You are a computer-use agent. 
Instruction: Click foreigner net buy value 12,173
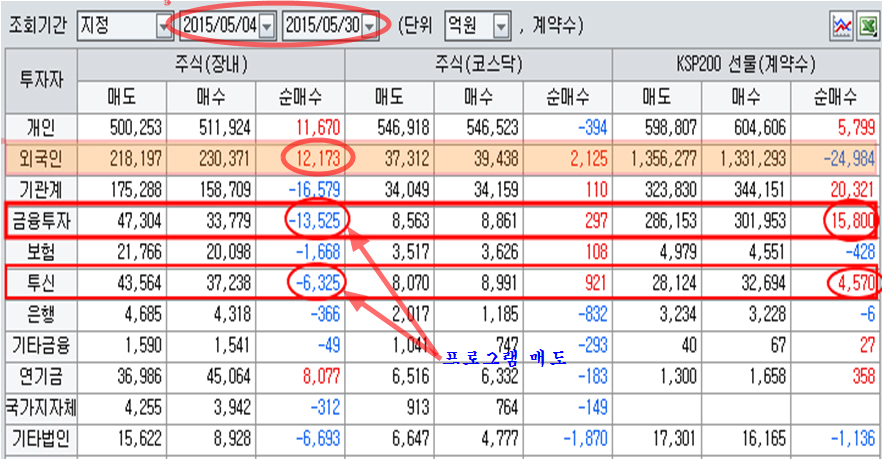pyautogui.click(x=316, y=157)
